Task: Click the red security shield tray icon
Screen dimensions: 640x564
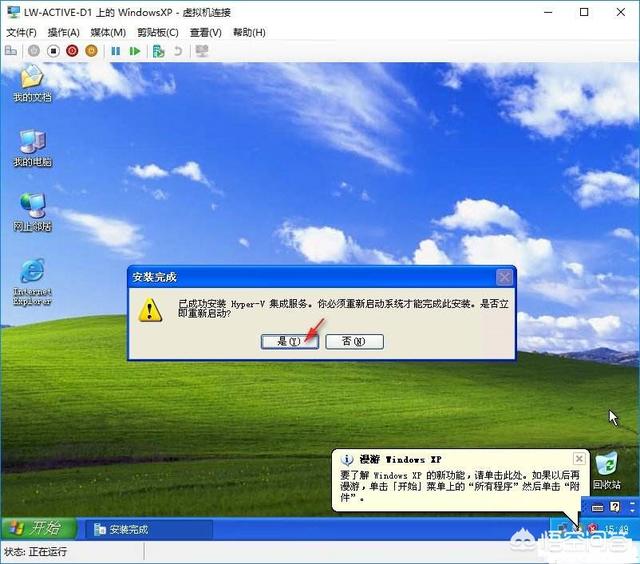Action: [x=593, y=529]
